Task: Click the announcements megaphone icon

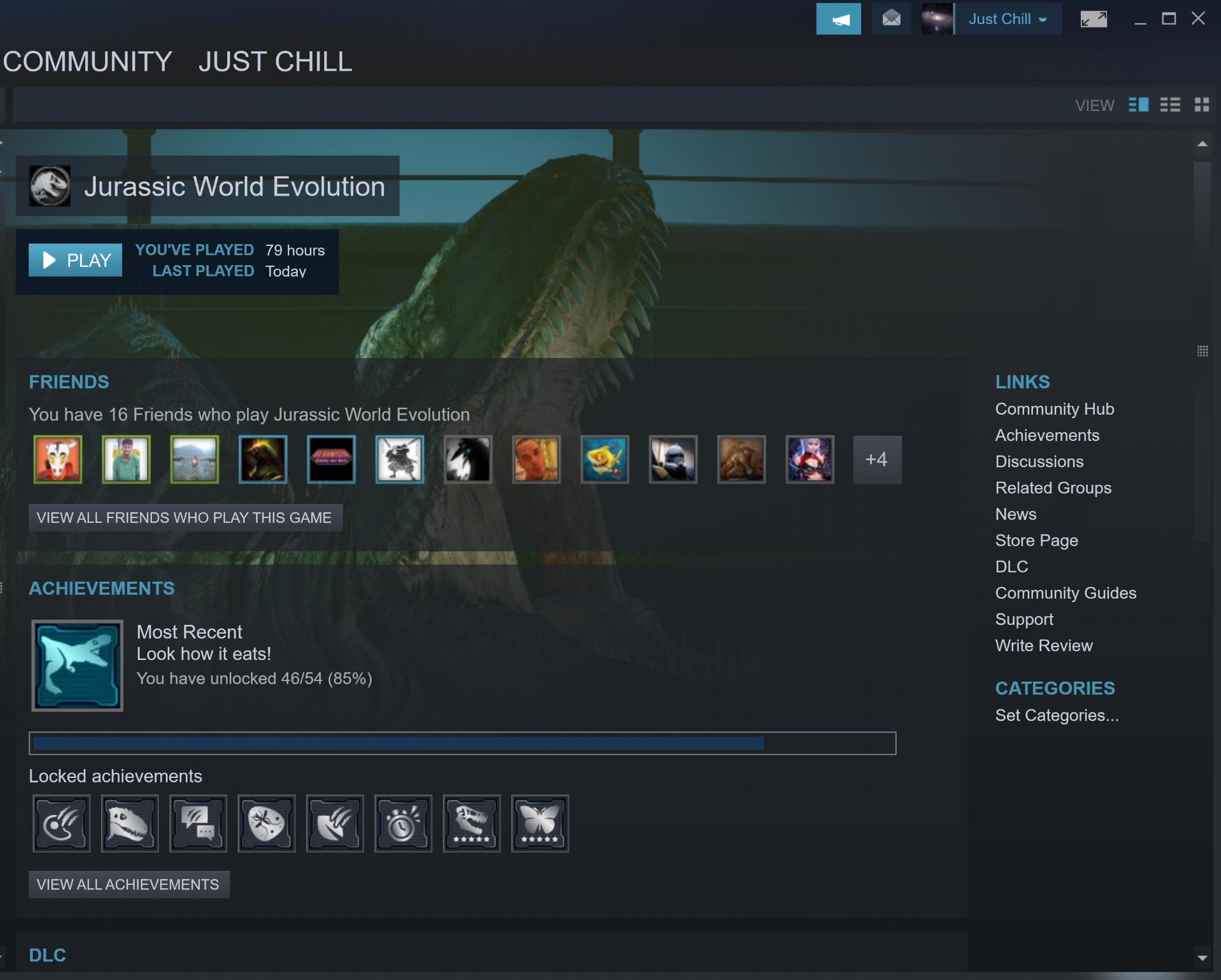Action: tap(838, 19)
